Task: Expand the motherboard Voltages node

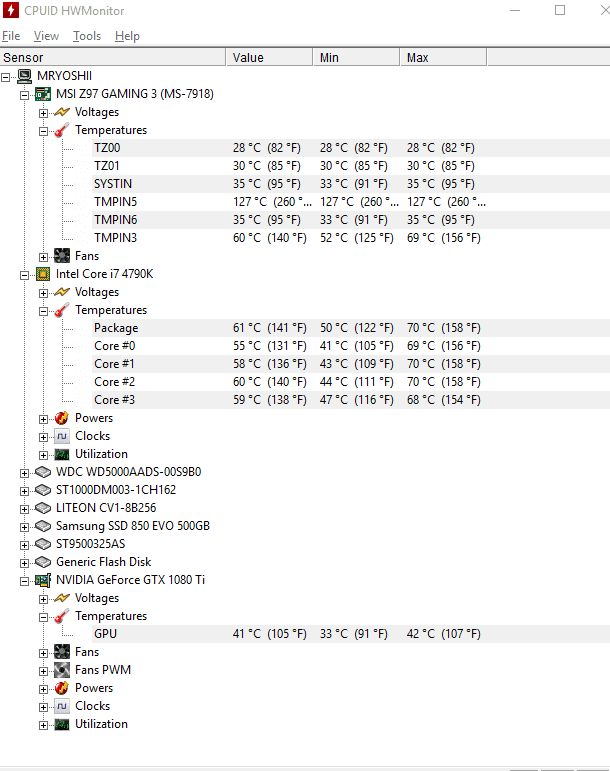Action: (43, 113)
